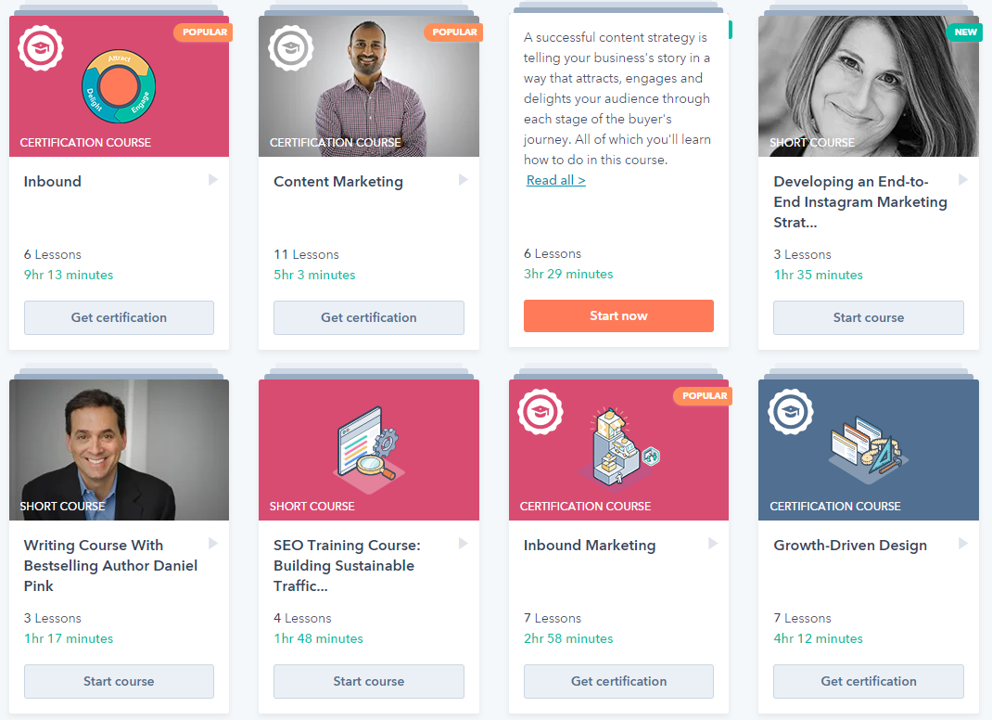Screen dimensions: 992x720
Task: Click the certification badge icon on Content Marketing
Action: pos(290,47)
